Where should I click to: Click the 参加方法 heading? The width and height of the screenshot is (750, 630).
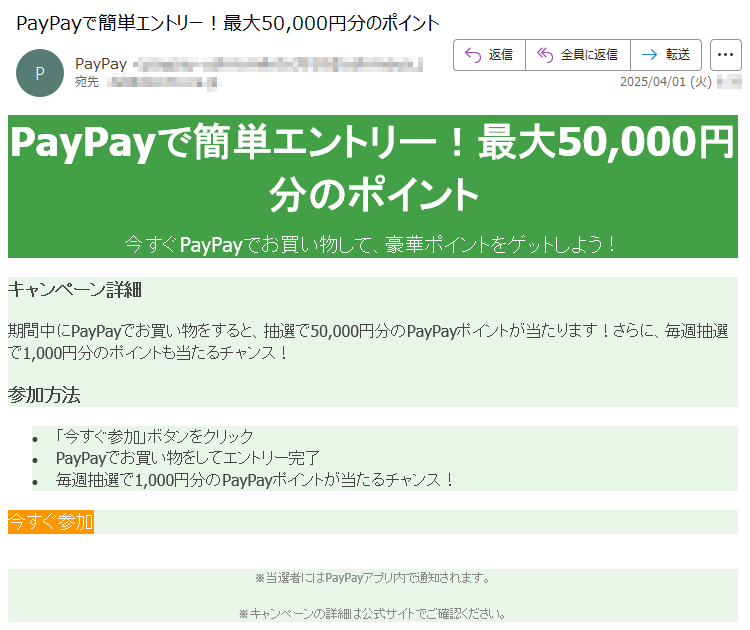[x=44, y=395]
